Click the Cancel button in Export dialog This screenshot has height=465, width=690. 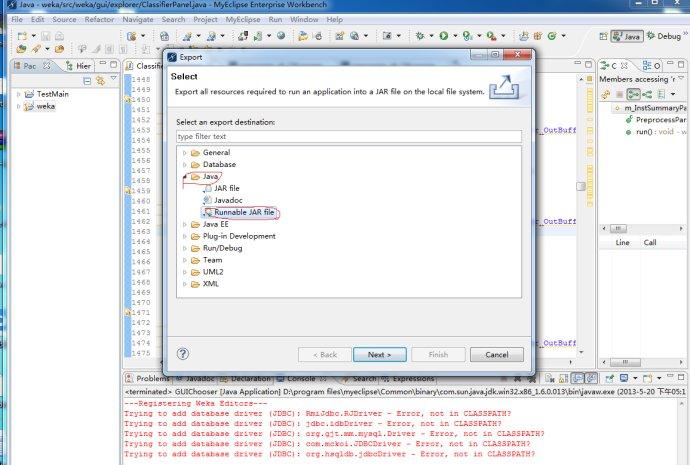coord(497,355)
